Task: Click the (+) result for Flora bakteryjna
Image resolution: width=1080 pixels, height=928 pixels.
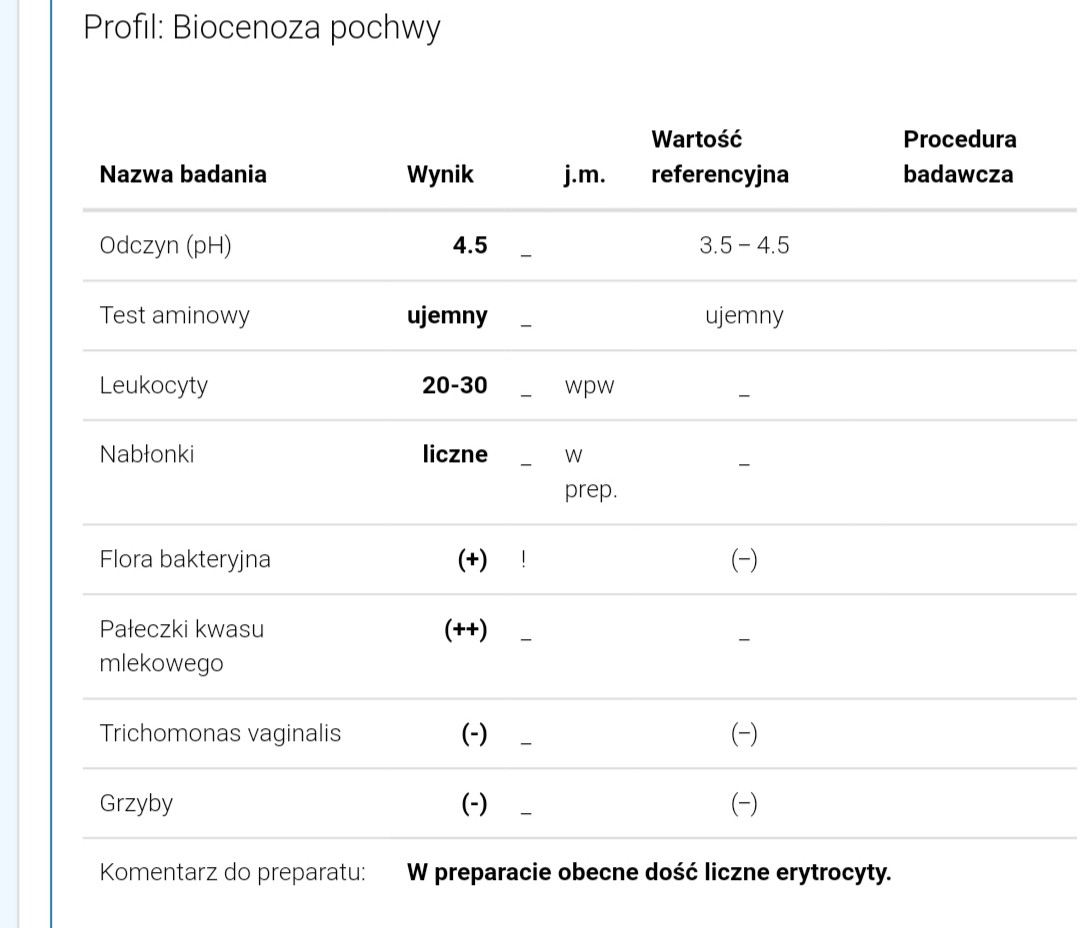Action: 472,559
